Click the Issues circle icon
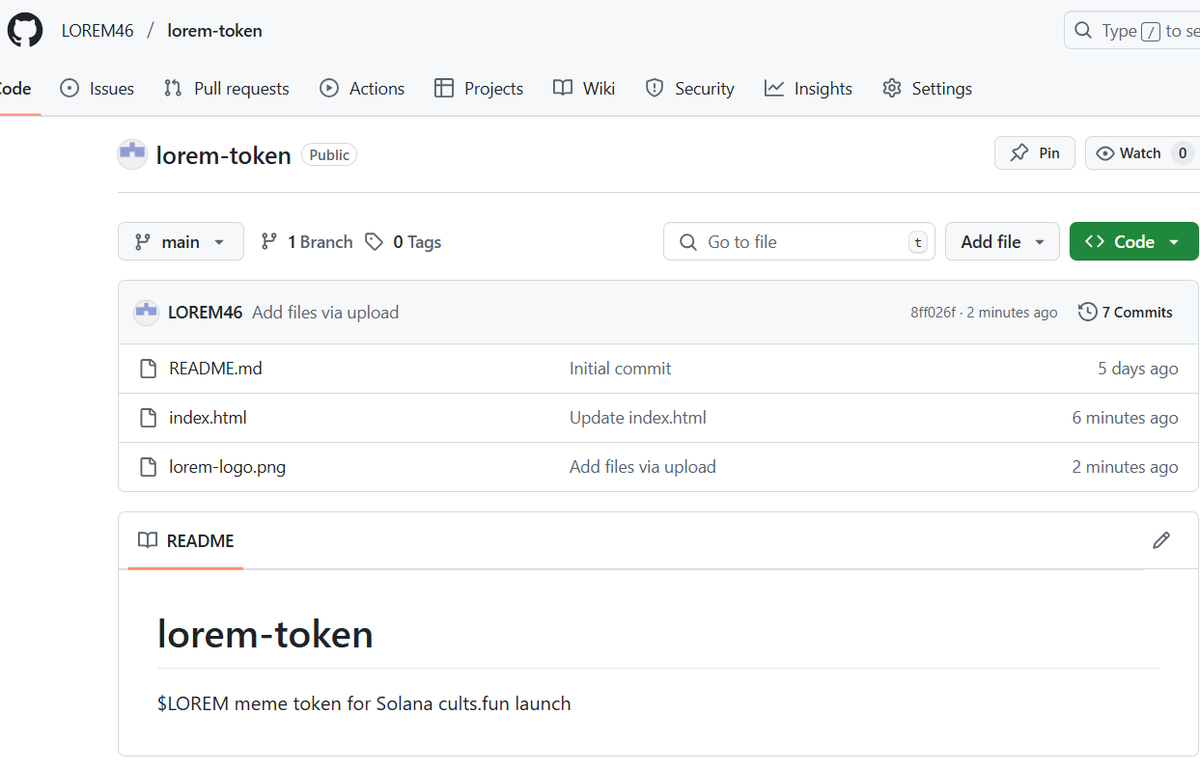 [70, 88]
